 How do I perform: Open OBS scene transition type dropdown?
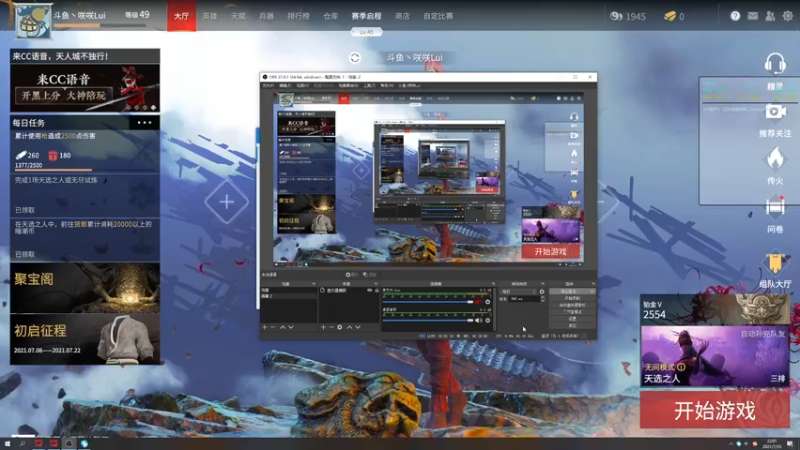(x=518, y=291)
